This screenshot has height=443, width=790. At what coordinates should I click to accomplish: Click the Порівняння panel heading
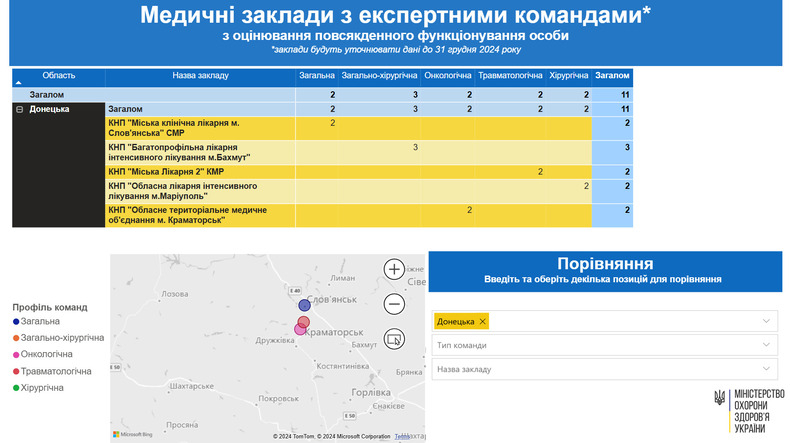pos(605,264)
